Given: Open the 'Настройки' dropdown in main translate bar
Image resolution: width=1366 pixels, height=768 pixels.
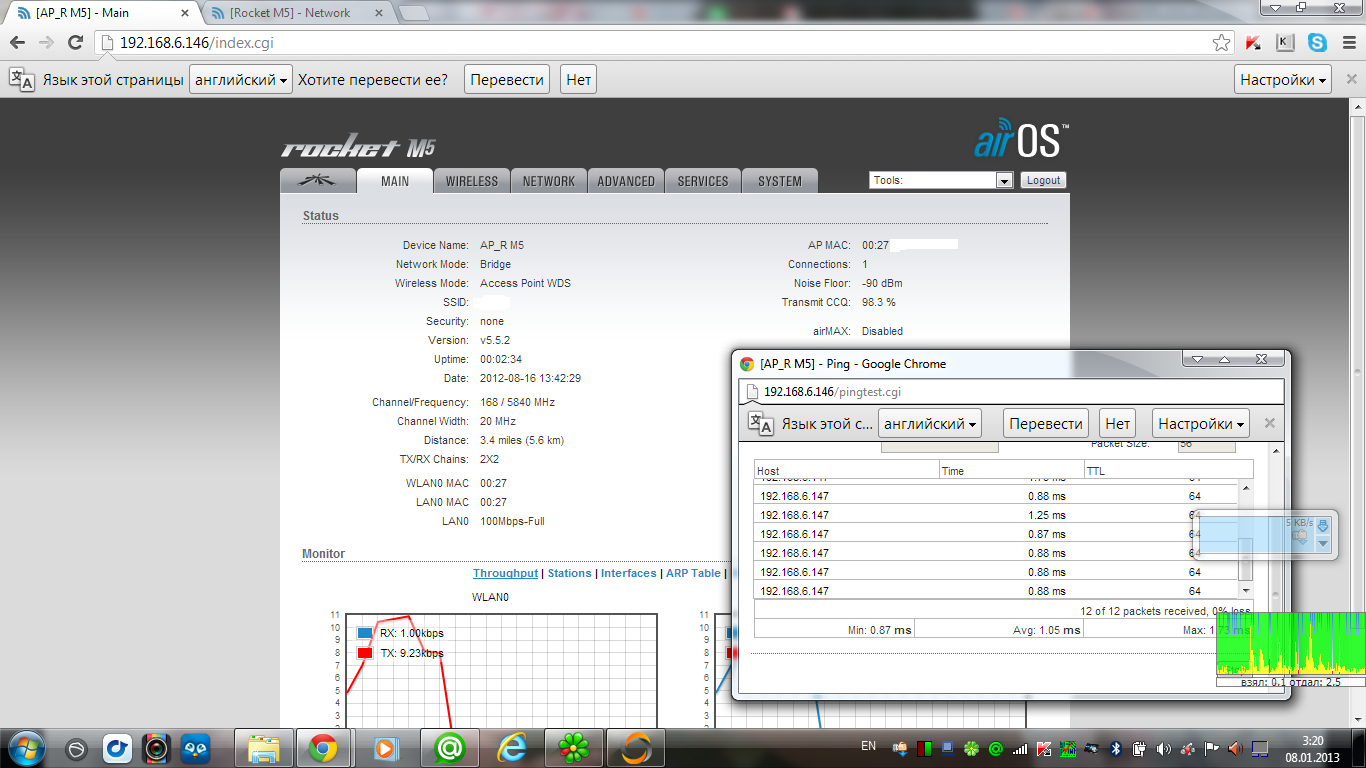Looking at the screenshot, I should (x=1284, y=80).
